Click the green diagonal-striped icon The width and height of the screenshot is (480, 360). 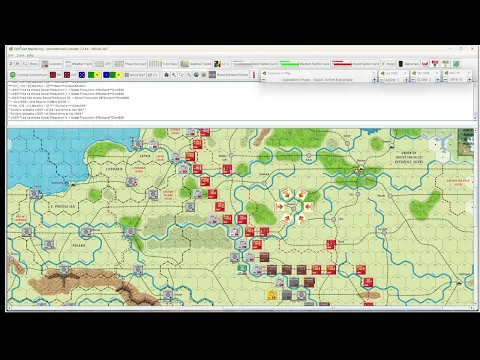pyautogui.click(x=456, y=64)
